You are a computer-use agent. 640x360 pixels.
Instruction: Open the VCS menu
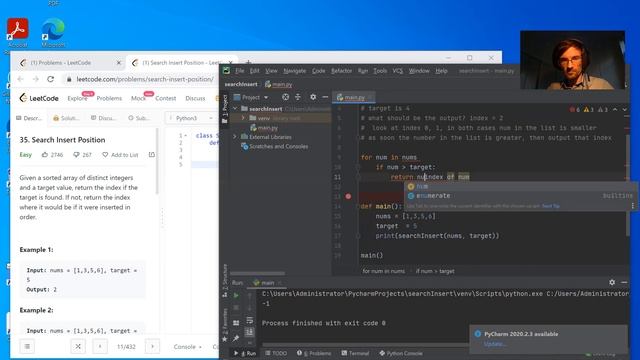(398, 71)
